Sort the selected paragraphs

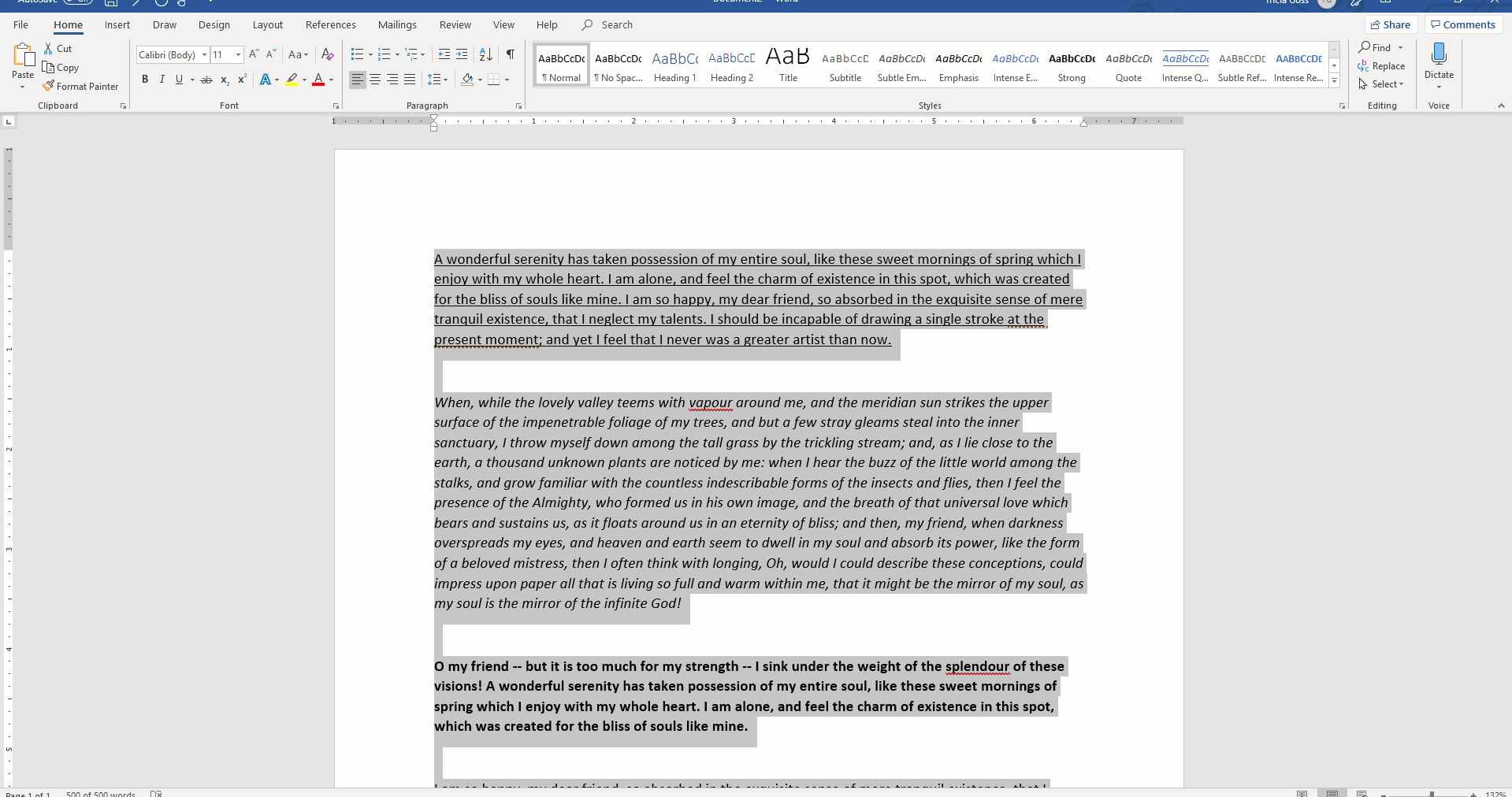[486, 54]
